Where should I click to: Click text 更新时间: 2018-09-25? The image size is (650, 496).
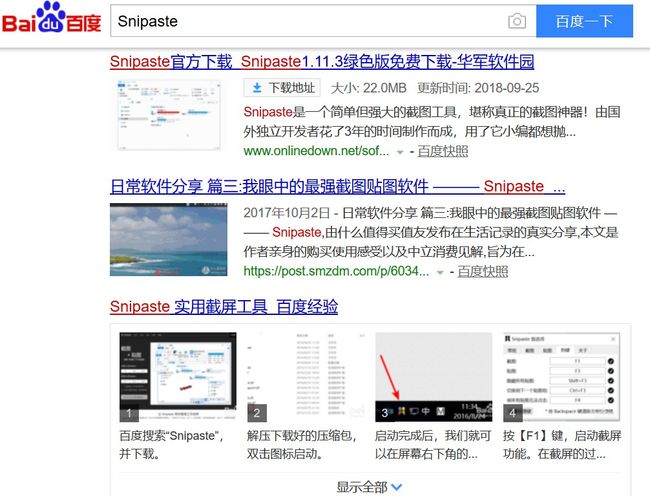478,88
